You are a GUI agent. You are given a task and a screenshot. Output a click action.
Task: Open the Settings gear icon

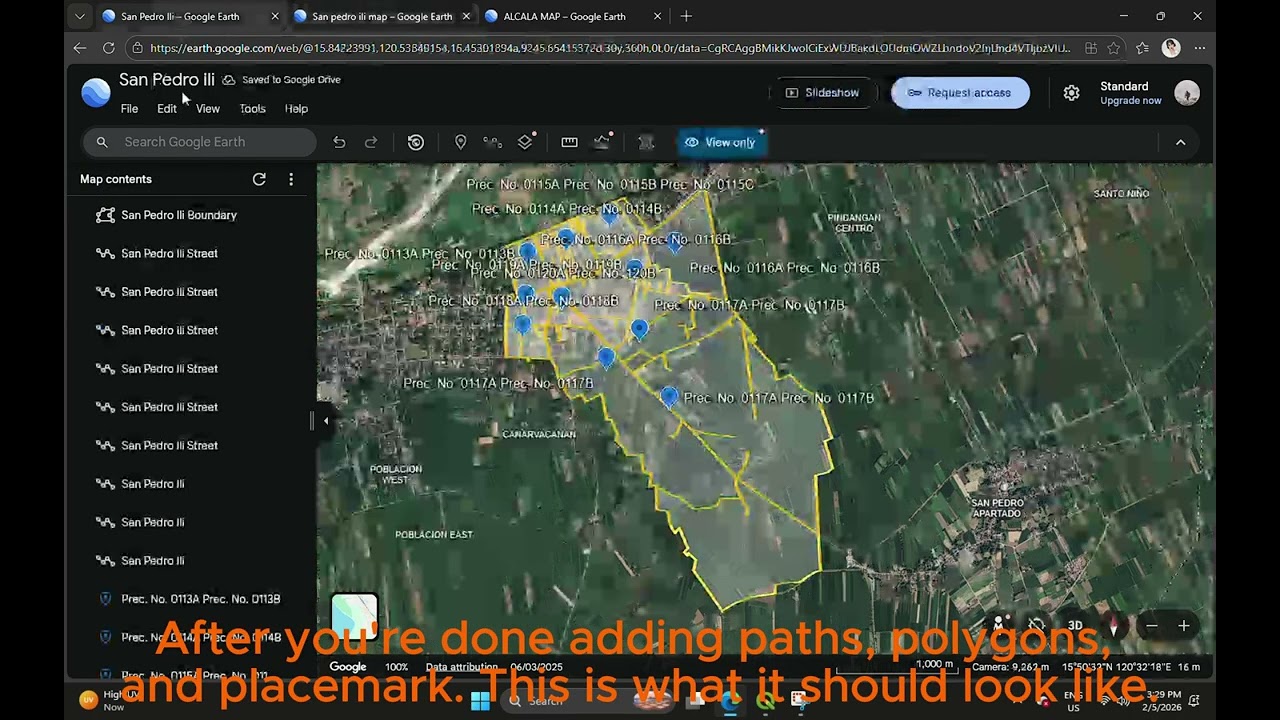click(1071, 93)
